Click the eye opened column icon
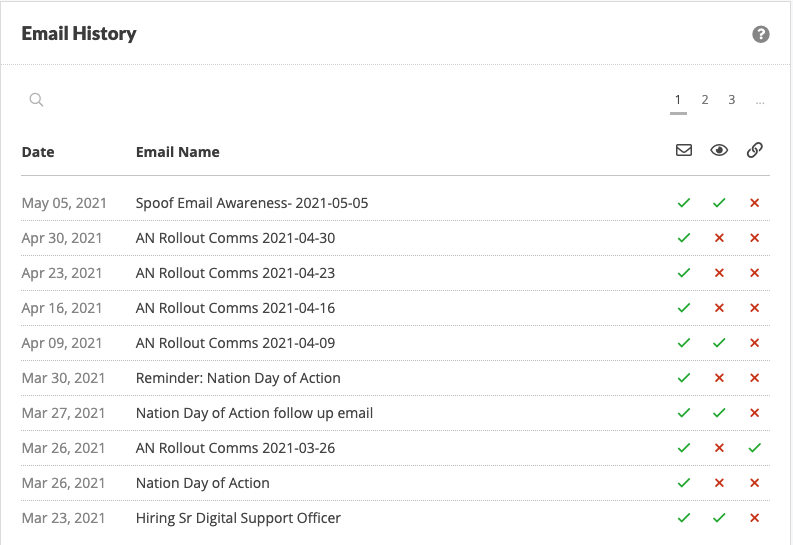 pos(719,150)
